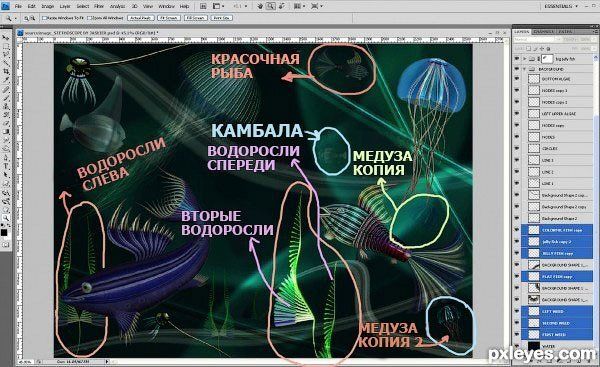Open the File menu
The image size is (600, 367).
tap(18, 7)
